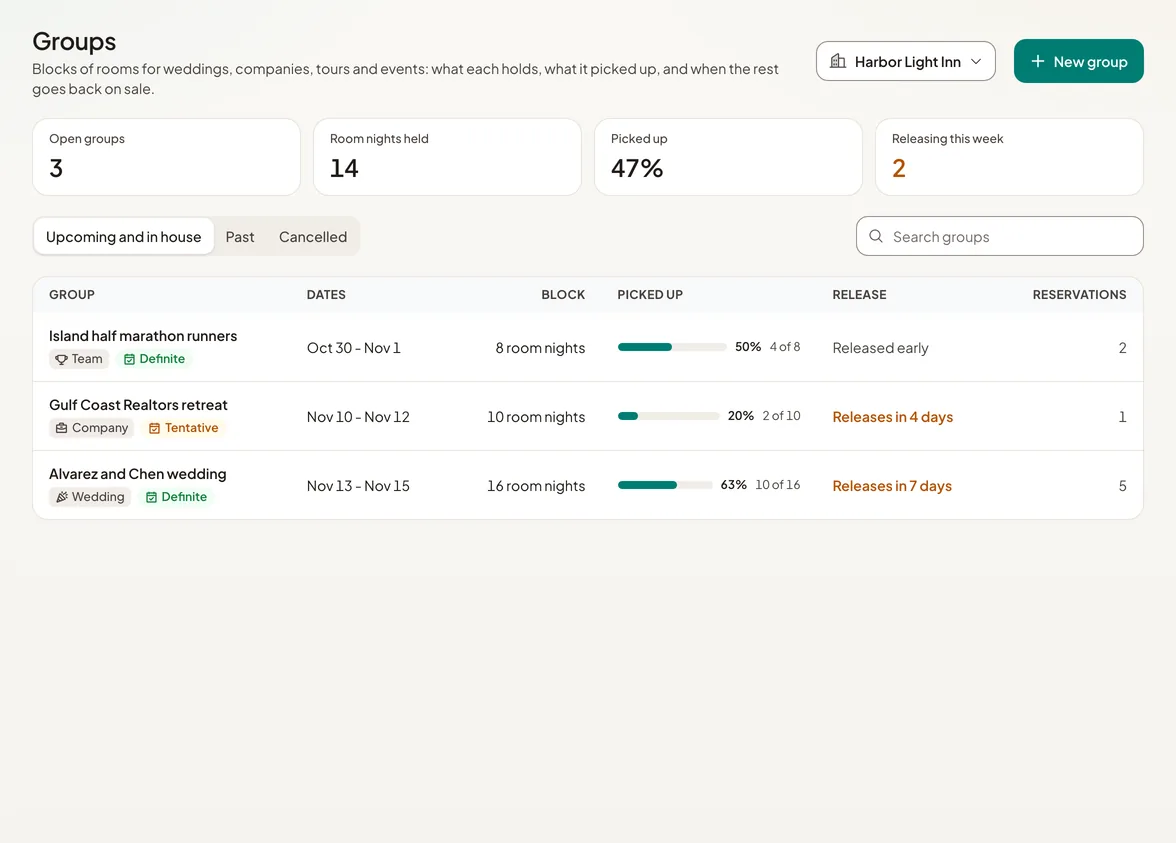Click the trophy icon on the Team tag
Viewport: 1176px width, 843px height.
[x=62, y=359]
